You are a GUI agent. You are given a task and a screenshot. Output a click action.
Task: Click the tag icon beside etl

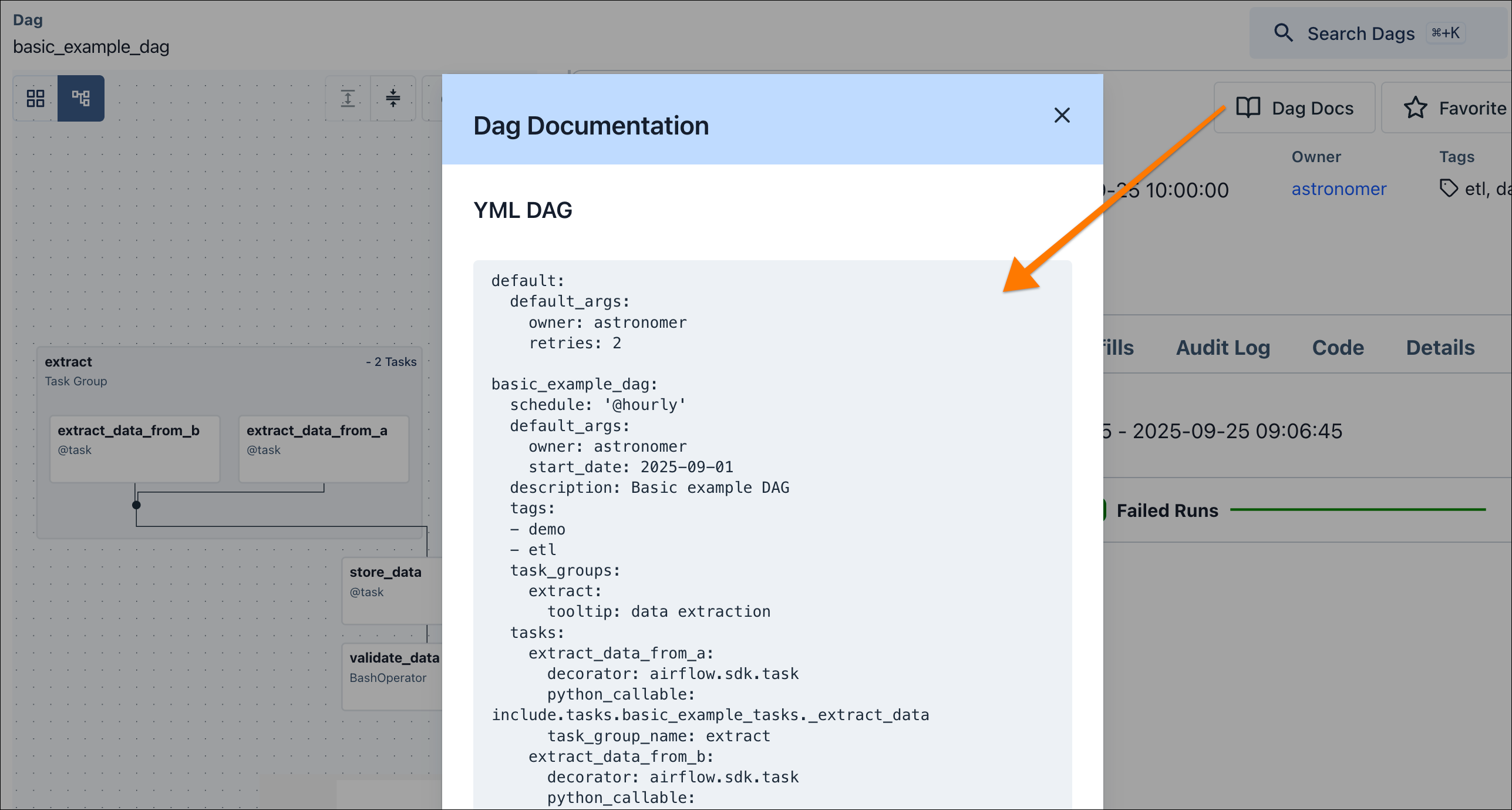pyautogui.click(x=1450, y=187)
